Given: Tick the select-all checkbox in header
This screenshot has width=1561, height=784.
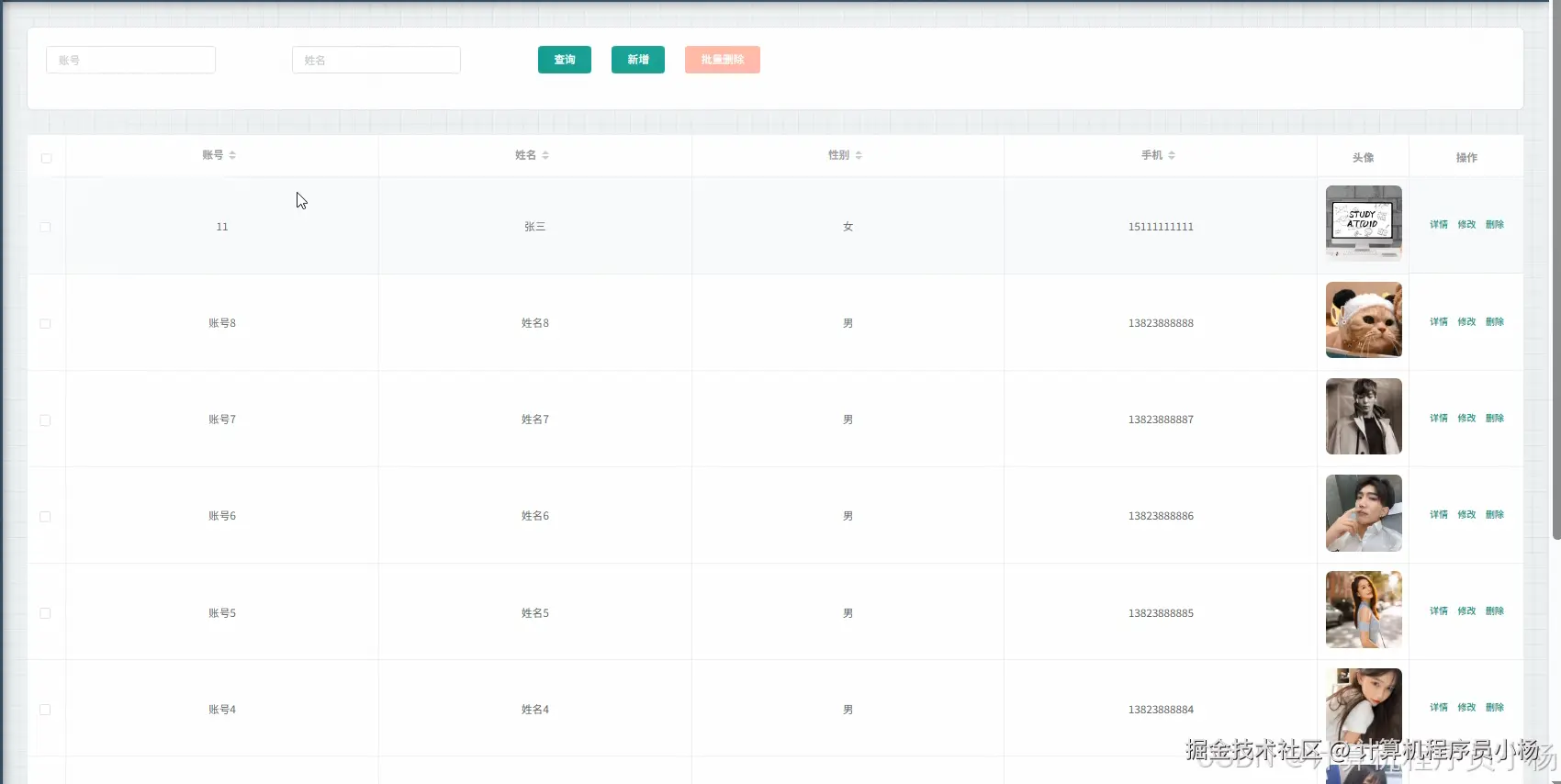Looking at the screenshot, I should pyautogui.click(x=46, y=158).
